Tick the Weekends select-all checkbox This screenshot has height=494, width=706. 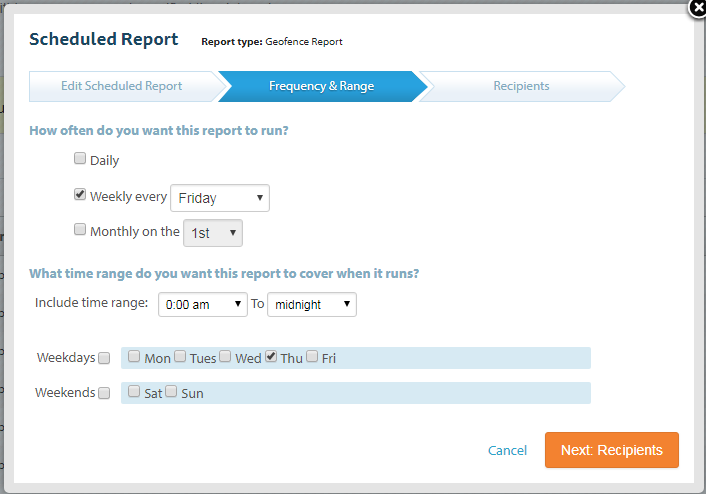[104, 393]
